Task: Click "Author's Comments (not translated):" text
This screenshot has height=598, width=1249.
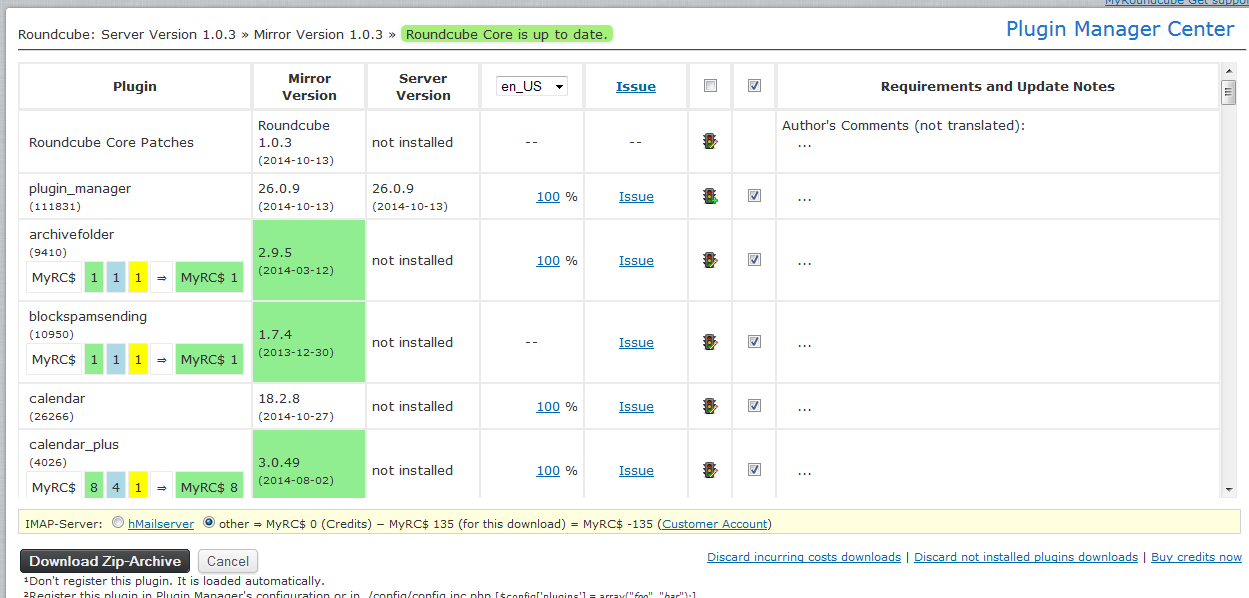Action: tap(903, 126)
